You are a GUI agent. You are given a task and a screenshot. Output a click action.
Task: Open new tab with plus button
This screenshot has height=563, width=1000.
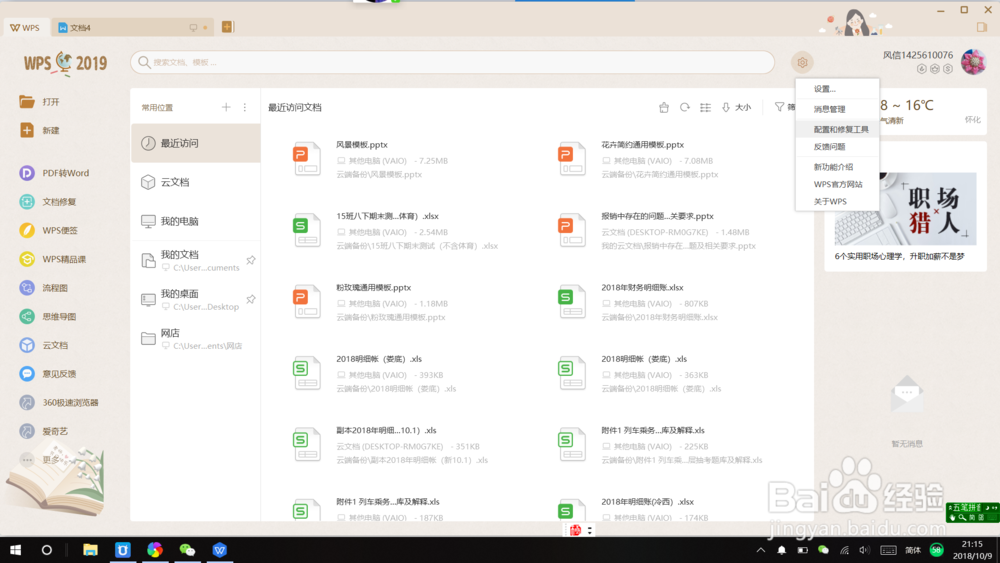227,27
